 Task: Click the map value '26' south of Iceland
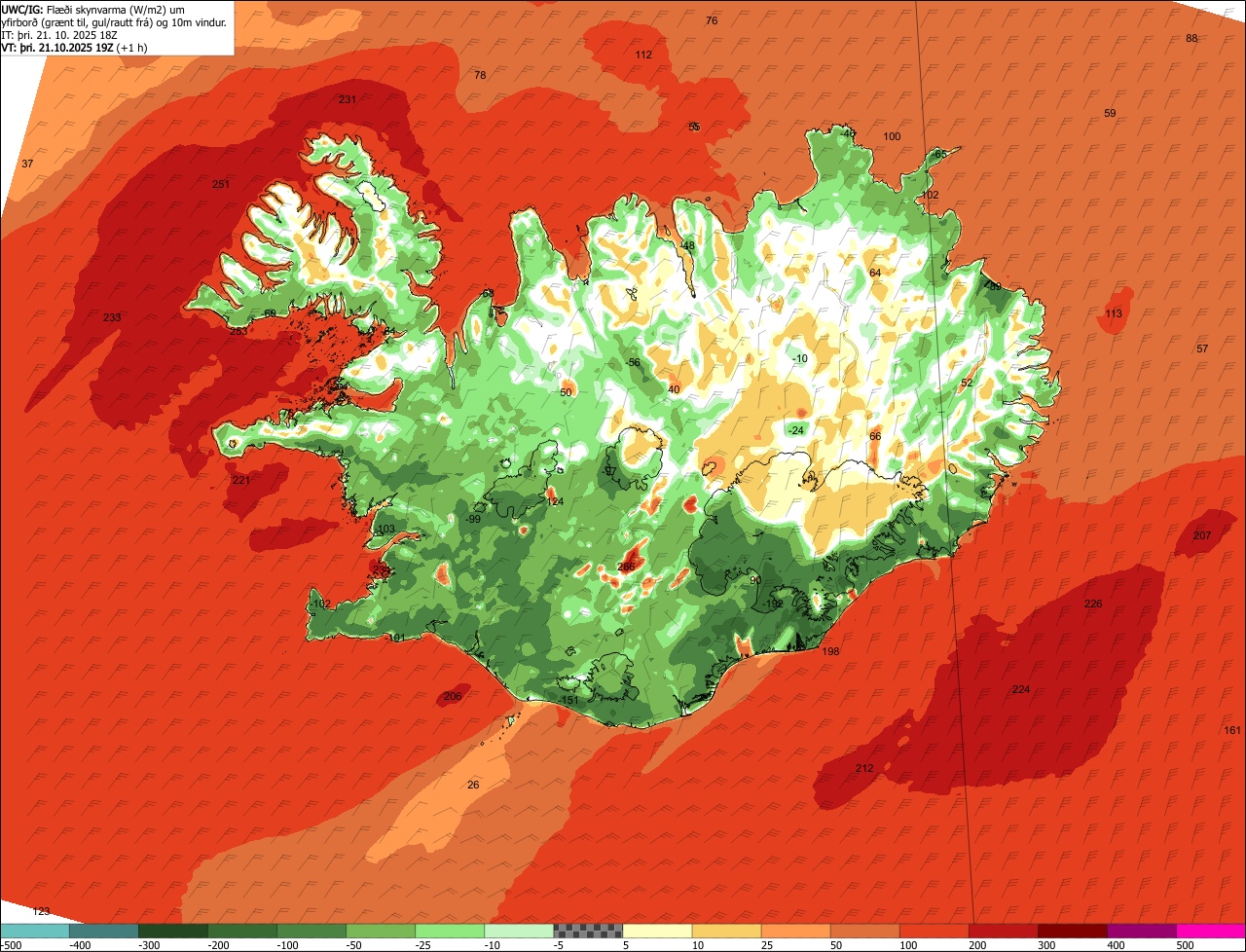473,785
